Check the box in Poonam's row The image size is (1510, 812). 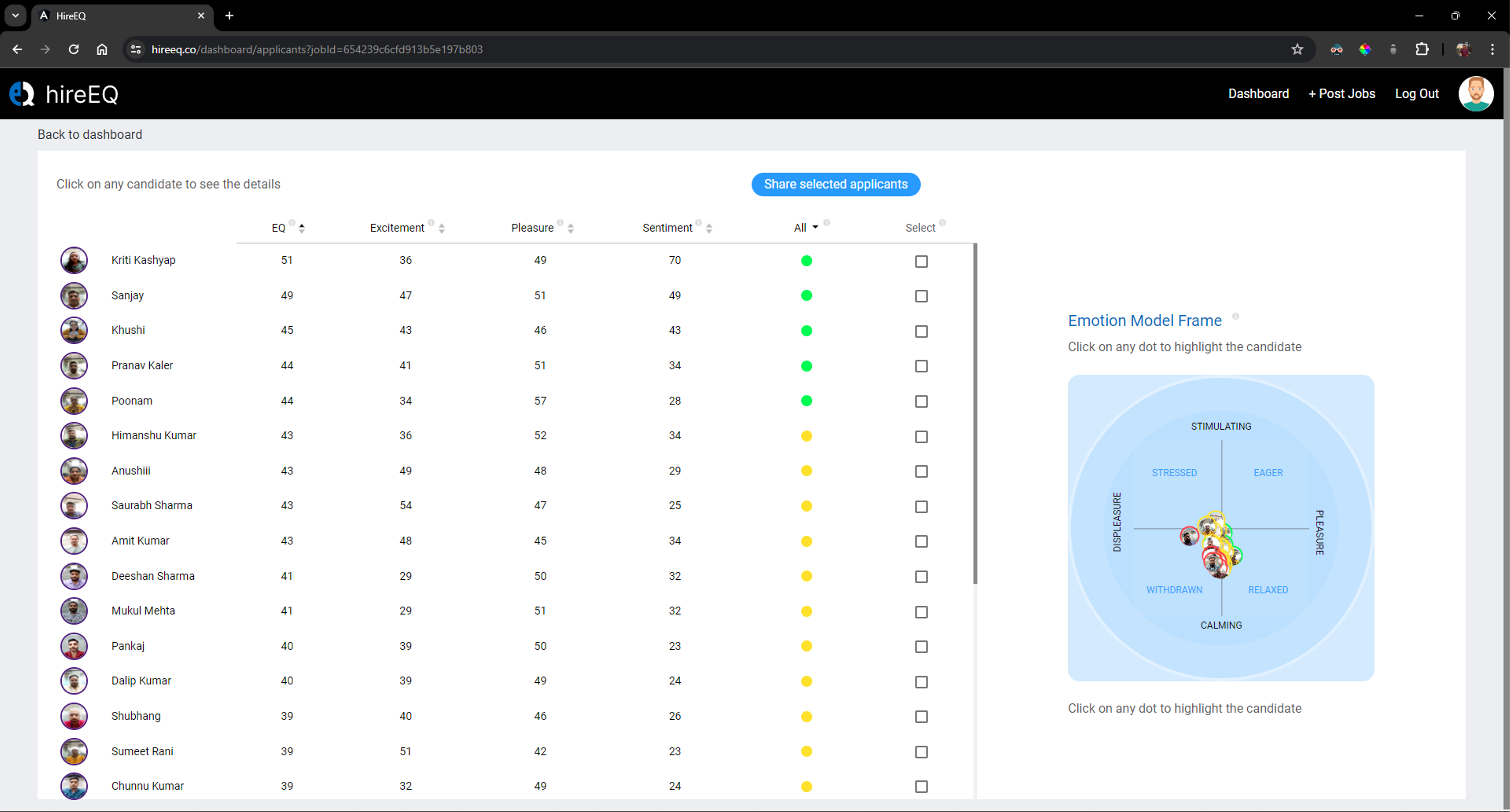click(921, 401)
